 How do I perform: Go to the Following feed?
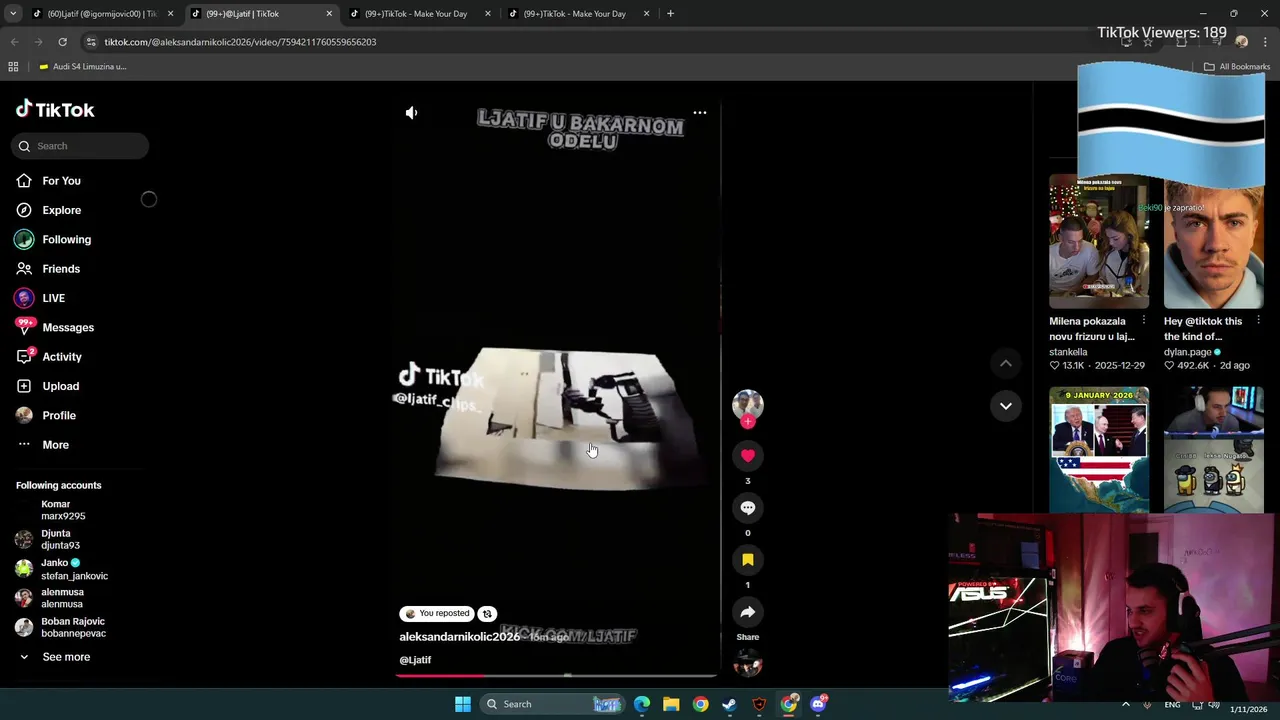coord(66,240)
